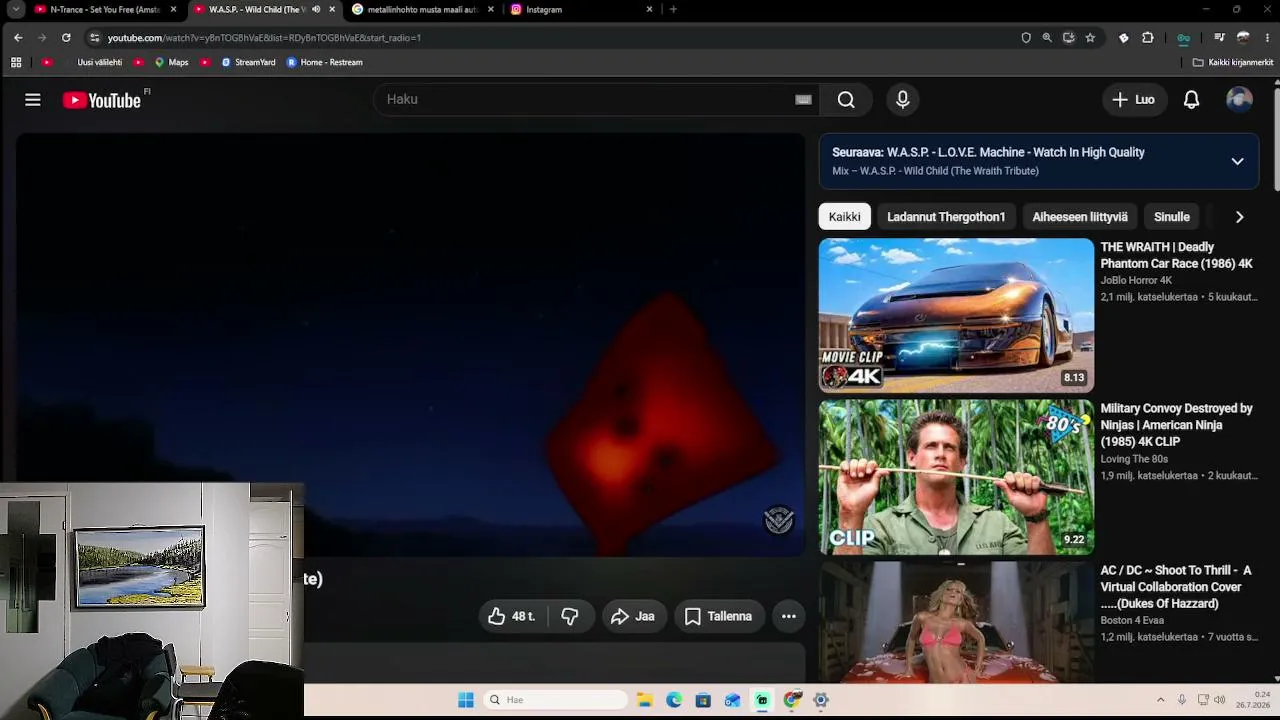Show hidden system tray icons
The image size is (1280, 720).
point(1160,700)
